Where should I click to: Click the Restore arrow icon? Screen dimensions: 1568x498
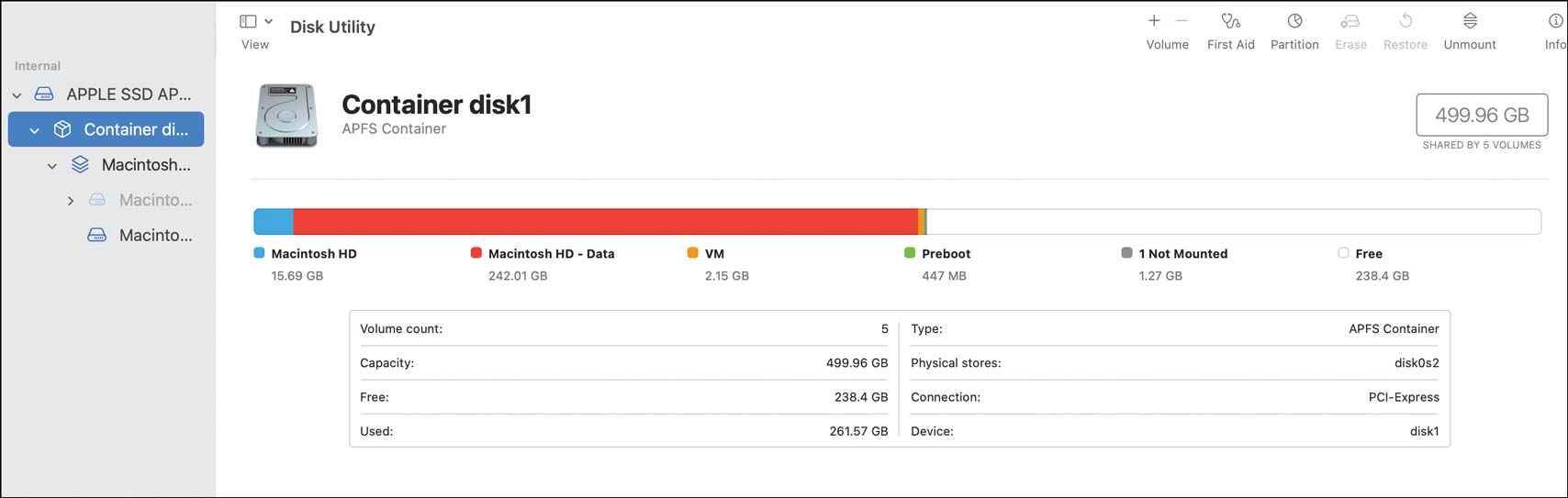(1406, 21)
